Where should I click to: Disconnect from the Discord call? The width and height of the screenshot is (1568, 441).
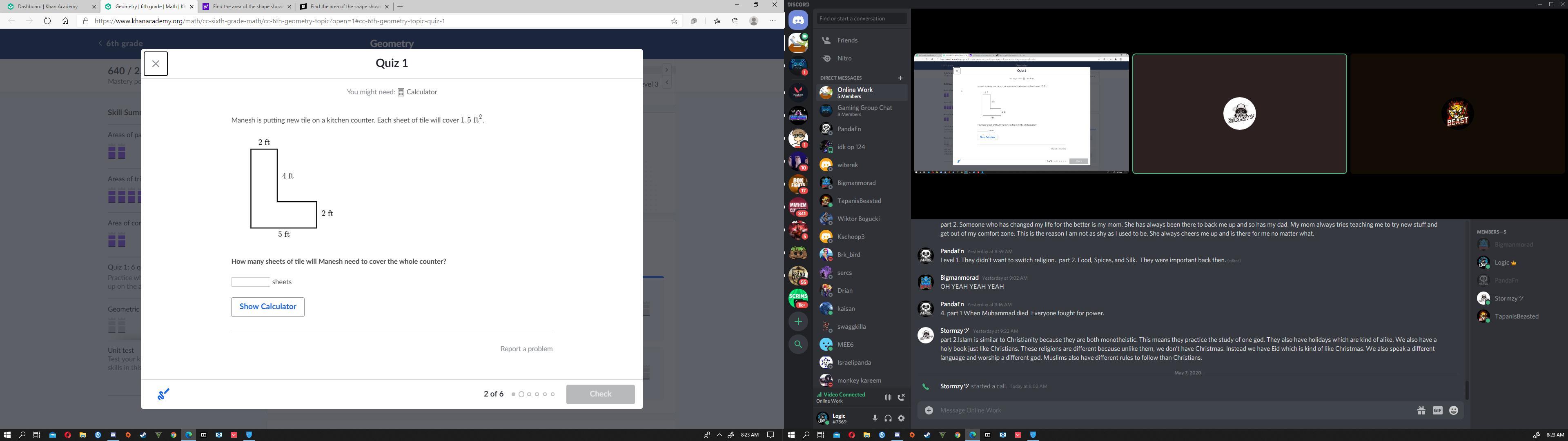pyautogui.click(x=902, y=397)
